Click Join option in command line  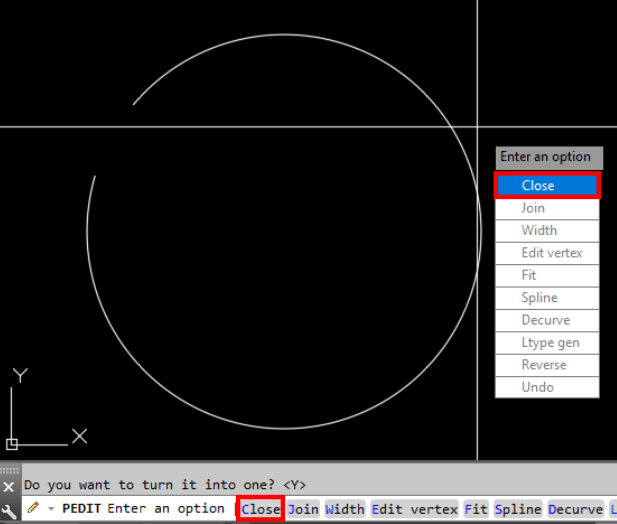point(303,509)
